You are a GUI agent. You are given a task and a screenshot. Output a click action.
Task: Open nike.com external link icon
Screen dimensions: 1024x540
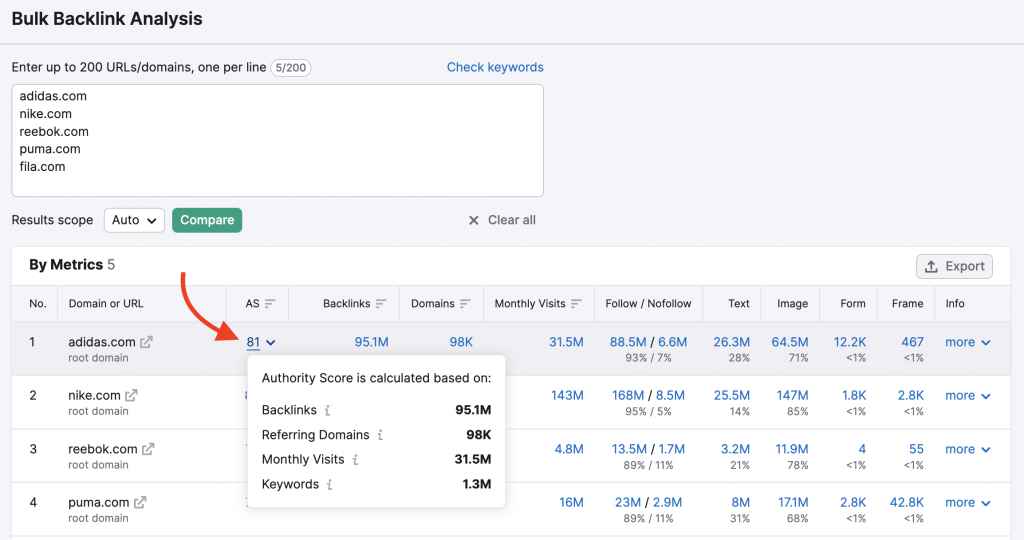coord(131,395)
